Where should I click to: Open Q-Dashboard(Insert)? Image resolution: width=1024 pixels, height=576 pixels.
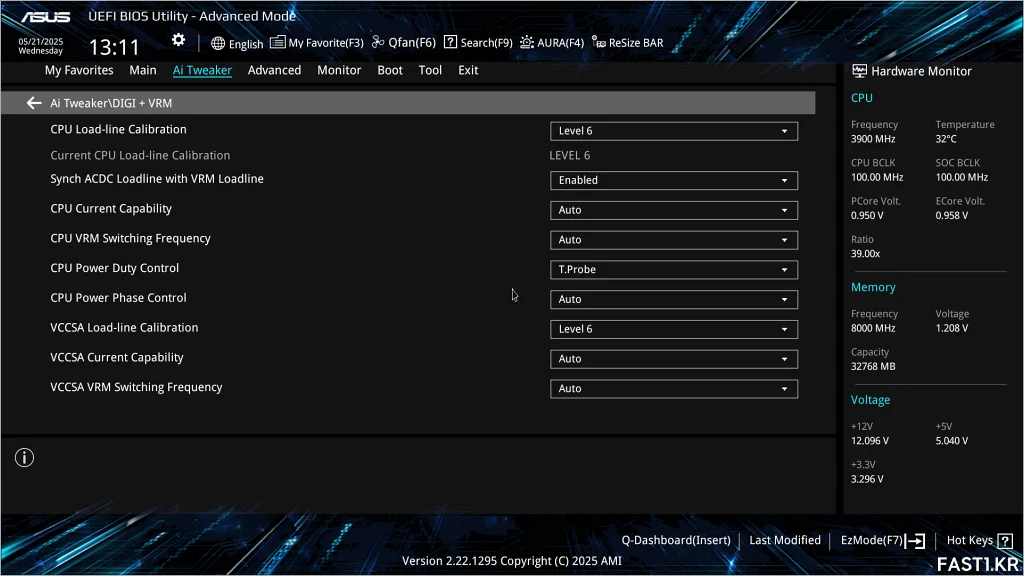(x=676, y=540)
